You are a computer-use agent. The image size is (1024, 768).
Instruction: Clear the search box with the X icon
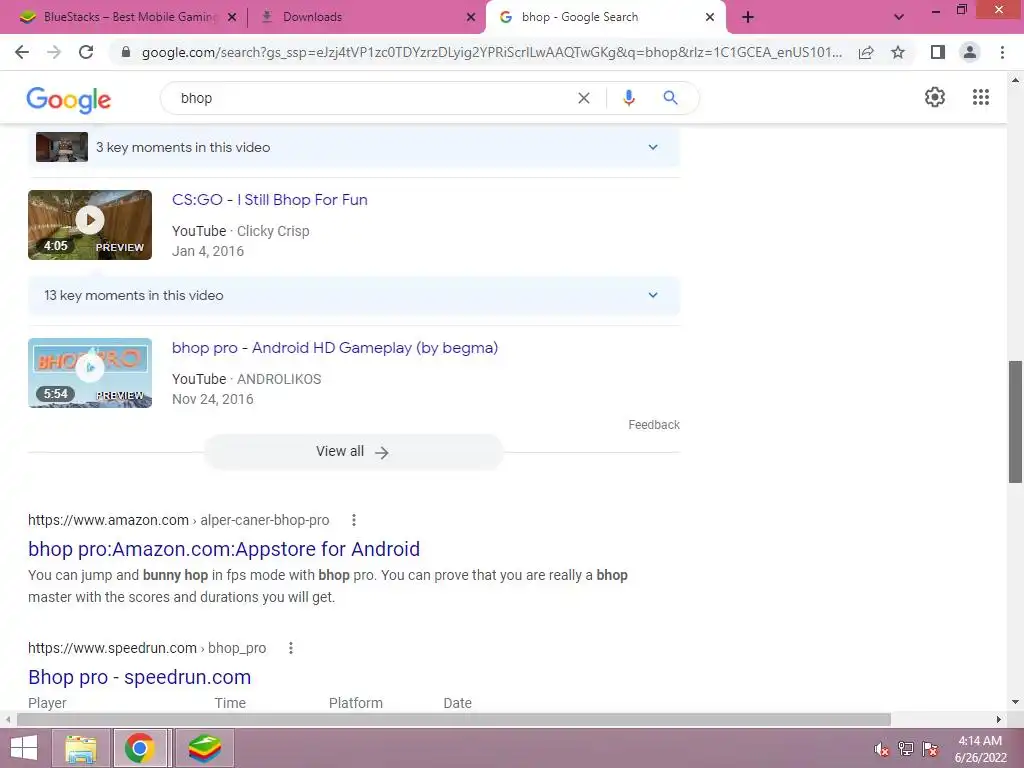pyautogui.click(x=584, y=98)
